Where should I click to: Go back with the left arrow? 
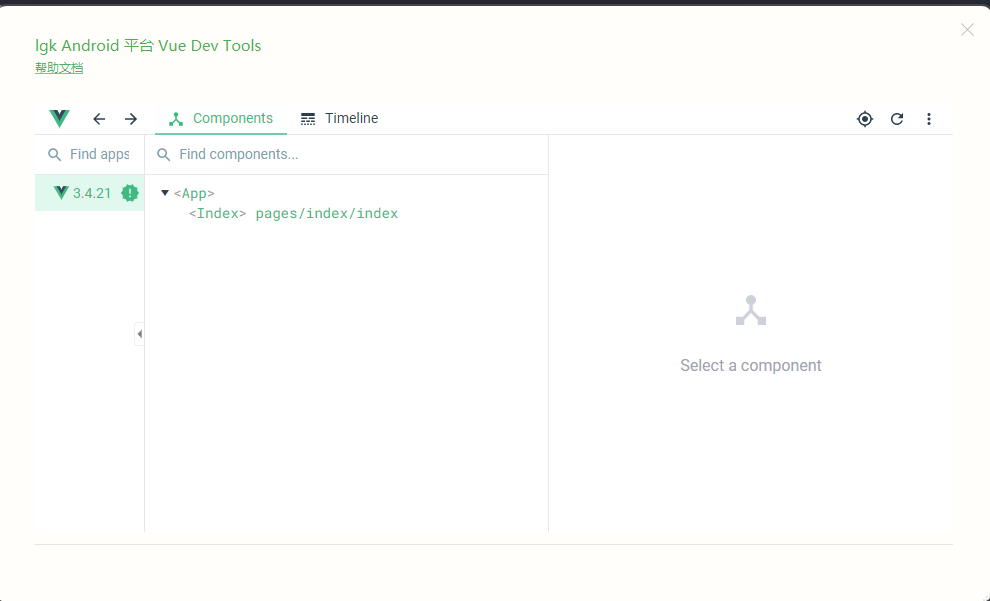point(99,119)
